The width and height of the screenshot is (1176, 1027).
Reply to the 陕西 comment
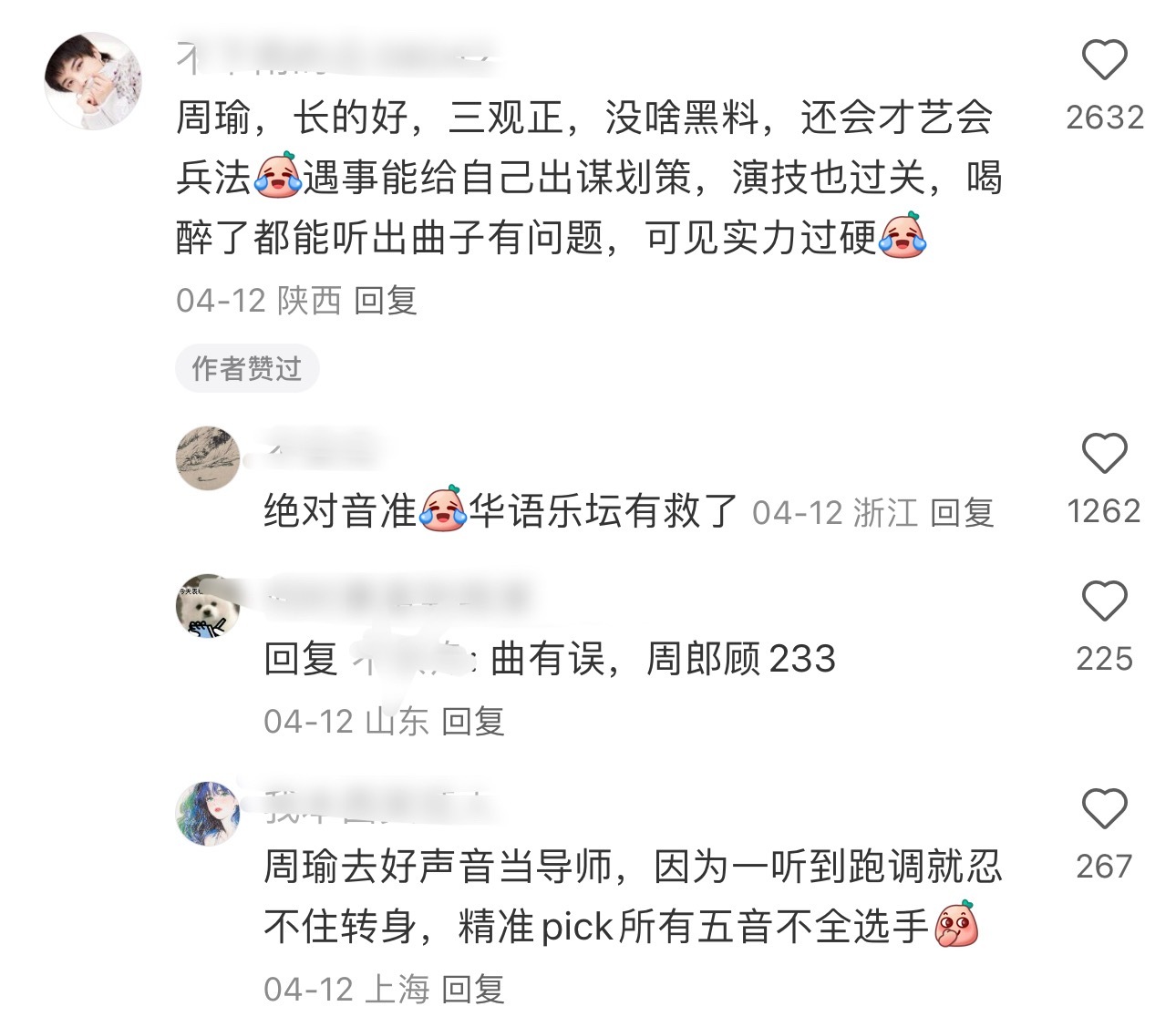tap(385, 300)
